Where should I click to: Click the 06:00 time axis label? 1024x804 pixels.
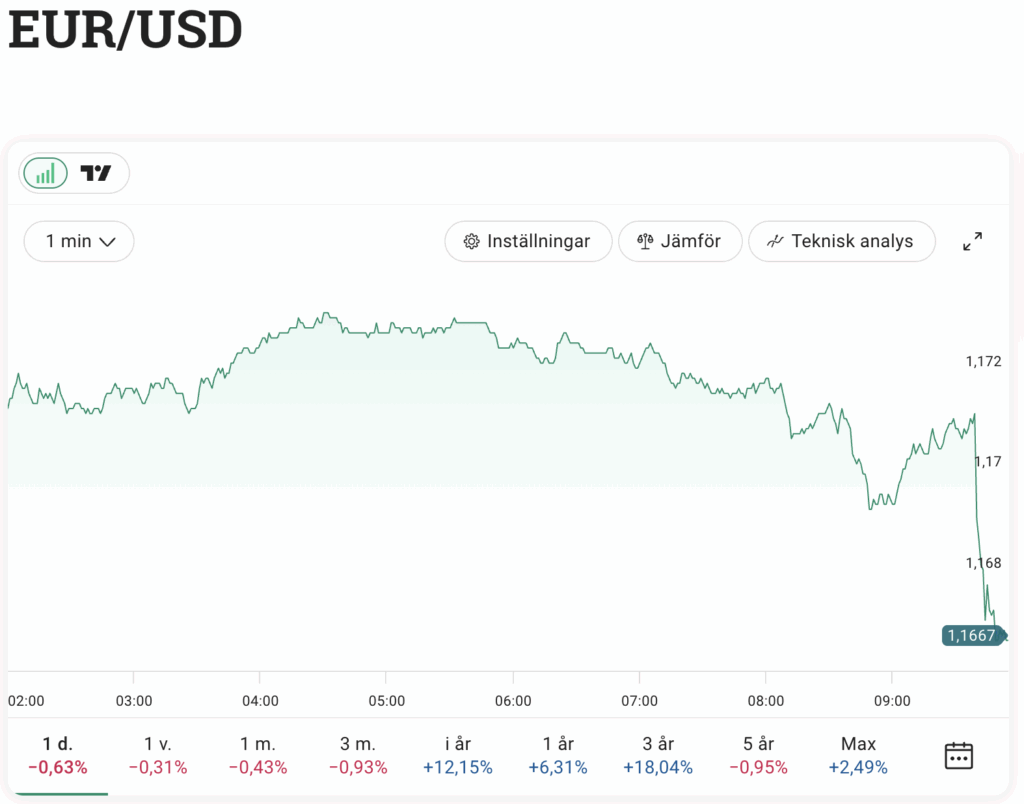tap(513, 701)
